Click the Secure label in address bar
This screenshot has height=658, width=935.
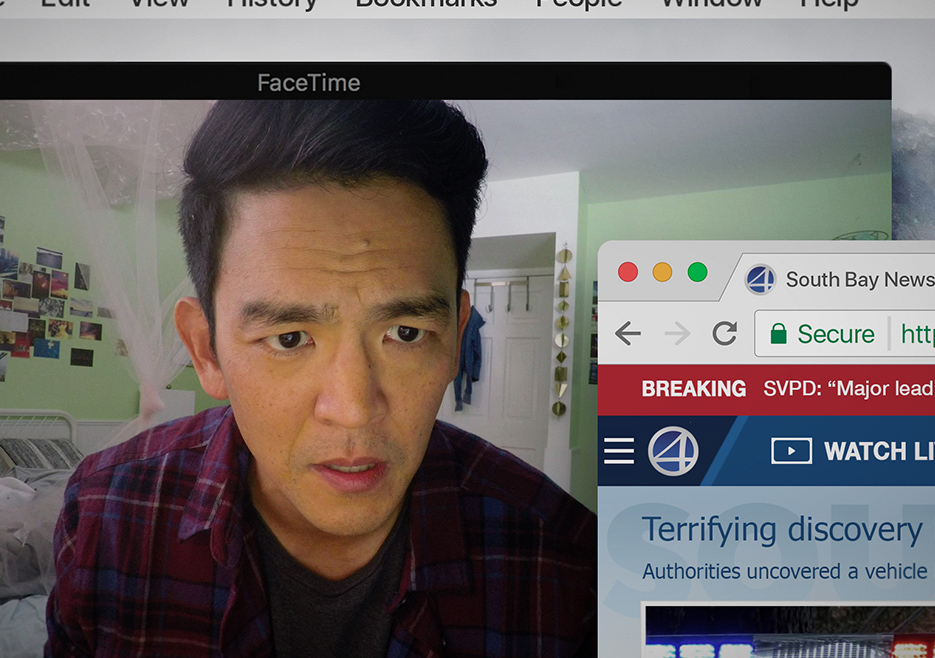point(836,333)
